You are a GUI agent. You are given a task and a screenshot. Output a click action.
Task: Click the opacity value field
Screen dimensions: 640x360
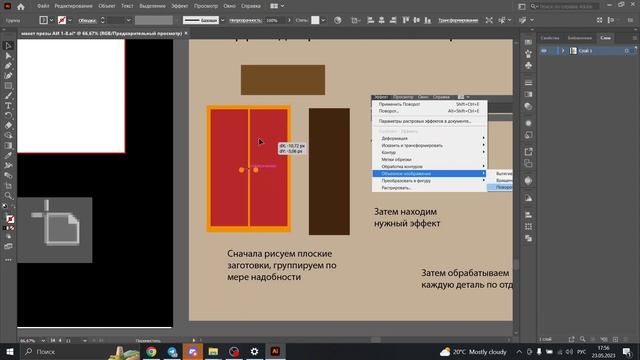point(275,20)
